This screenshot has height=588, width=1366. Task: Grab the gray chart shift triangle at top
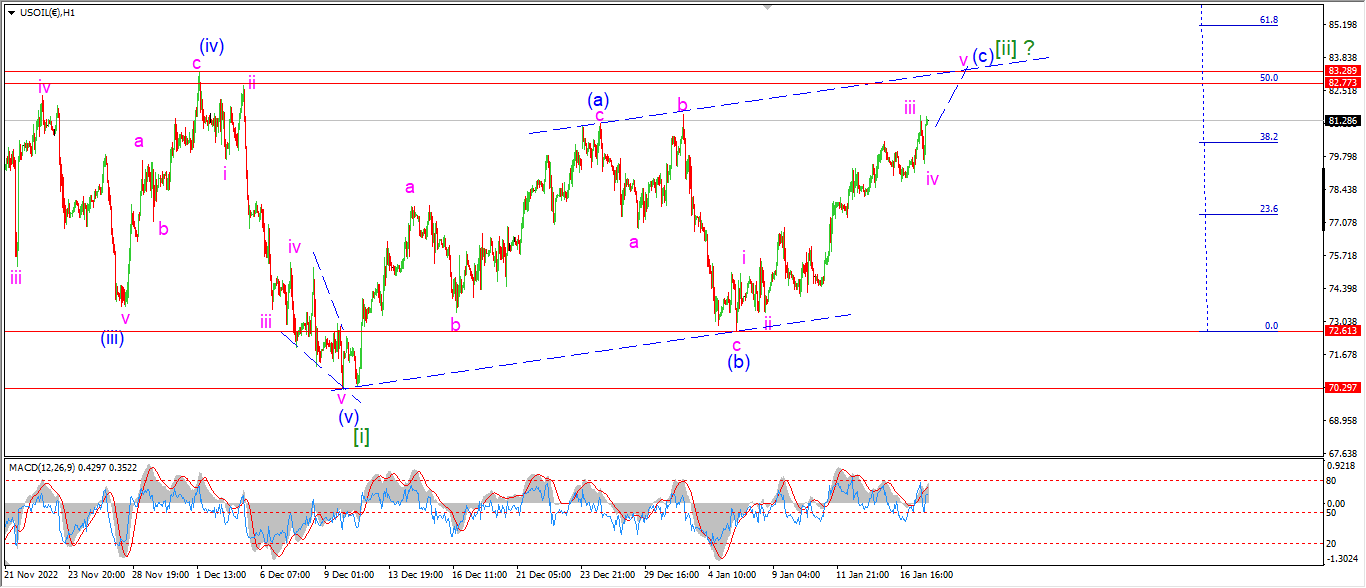(x=767, y=7)
